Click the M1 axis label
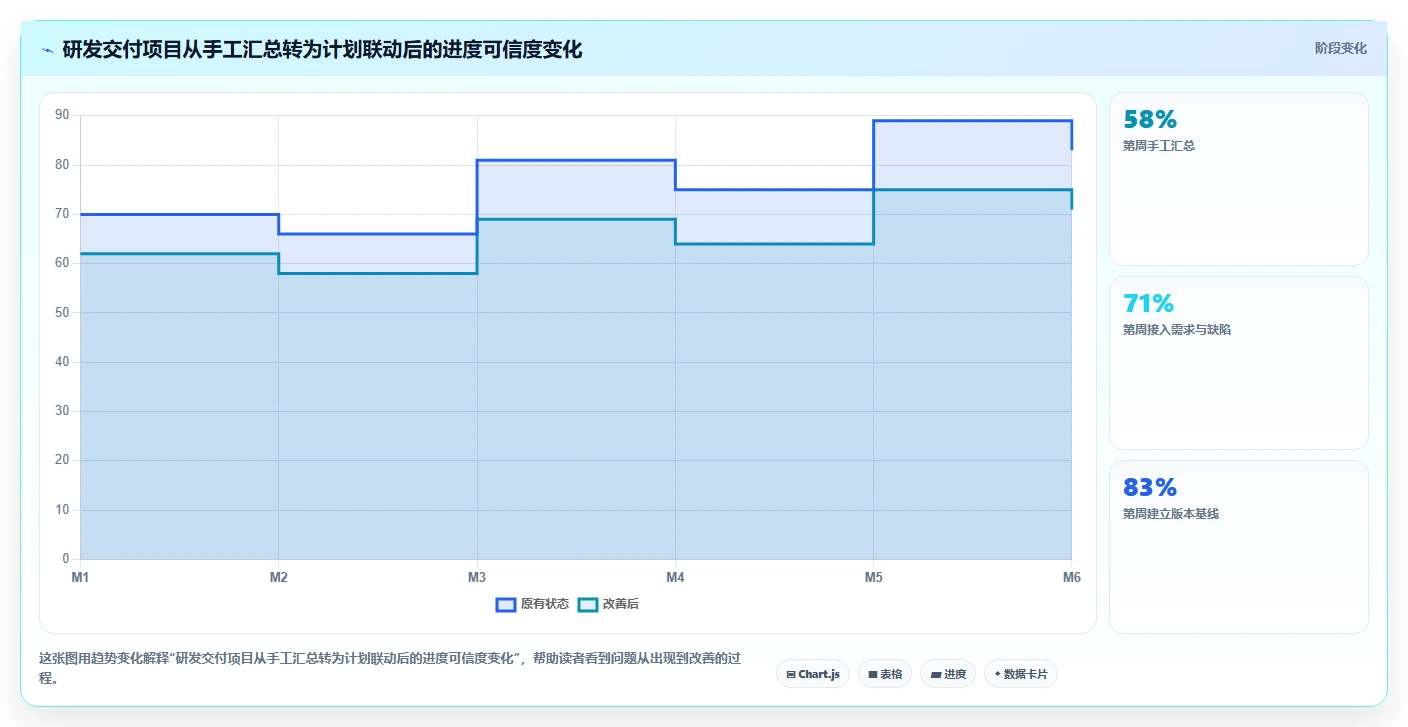 [x=80, y=577]
